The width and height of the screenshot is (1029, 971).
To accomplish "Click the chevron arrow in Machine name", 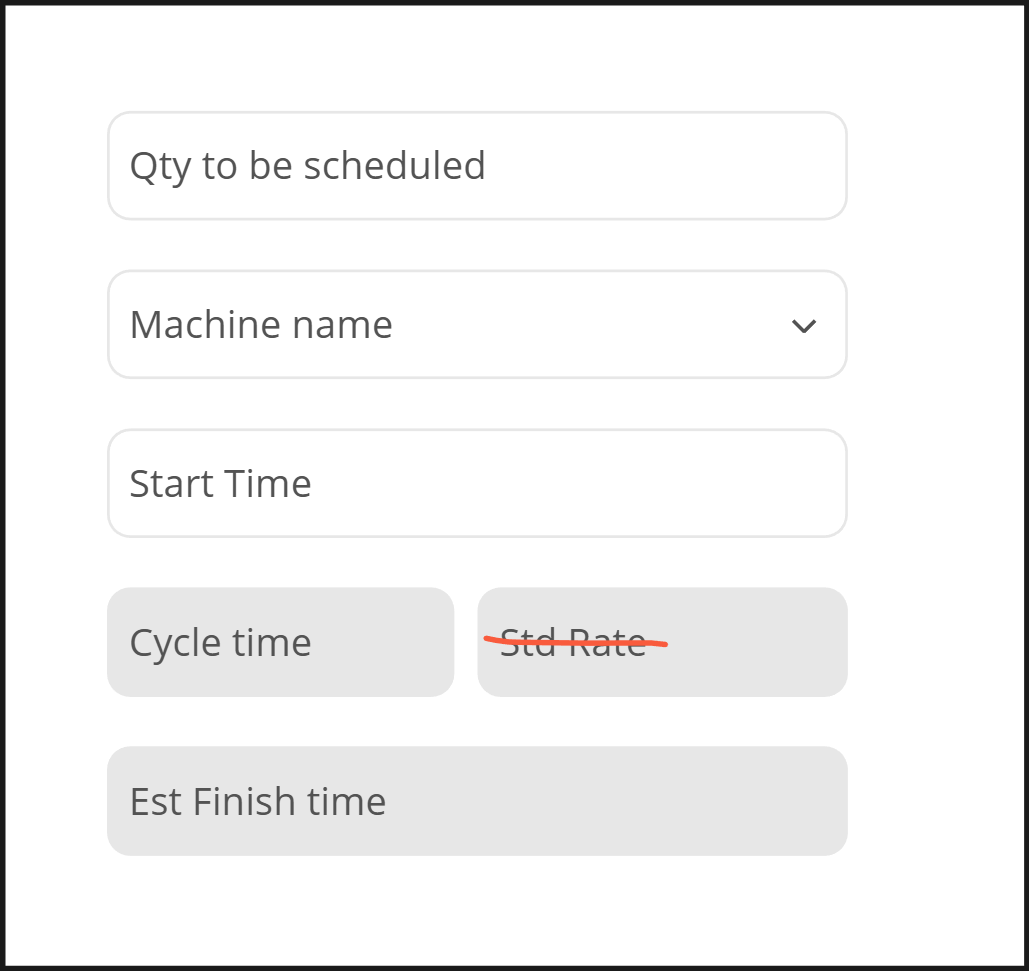I will 804,326.
